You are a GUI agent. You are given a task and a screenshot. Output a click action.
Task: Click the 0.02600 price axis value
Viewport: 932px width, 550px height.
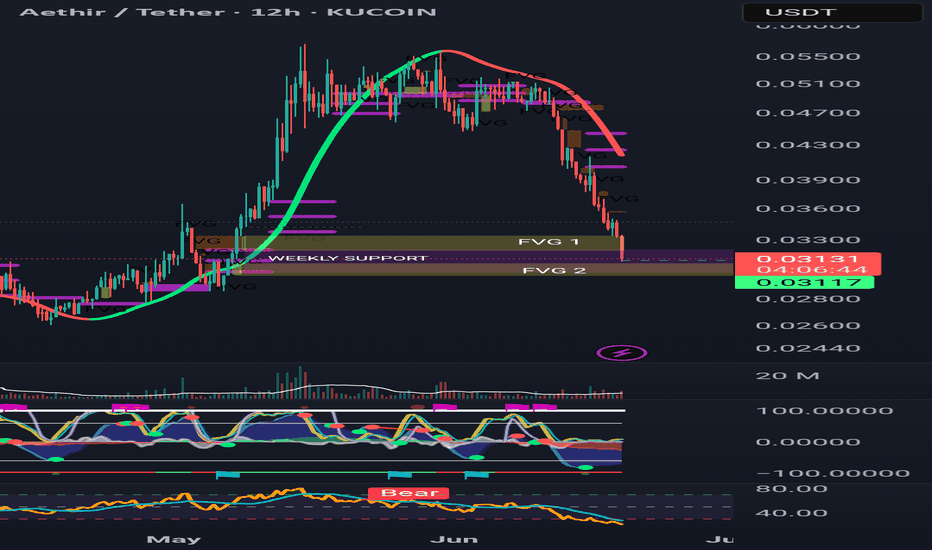click(808, 326)
